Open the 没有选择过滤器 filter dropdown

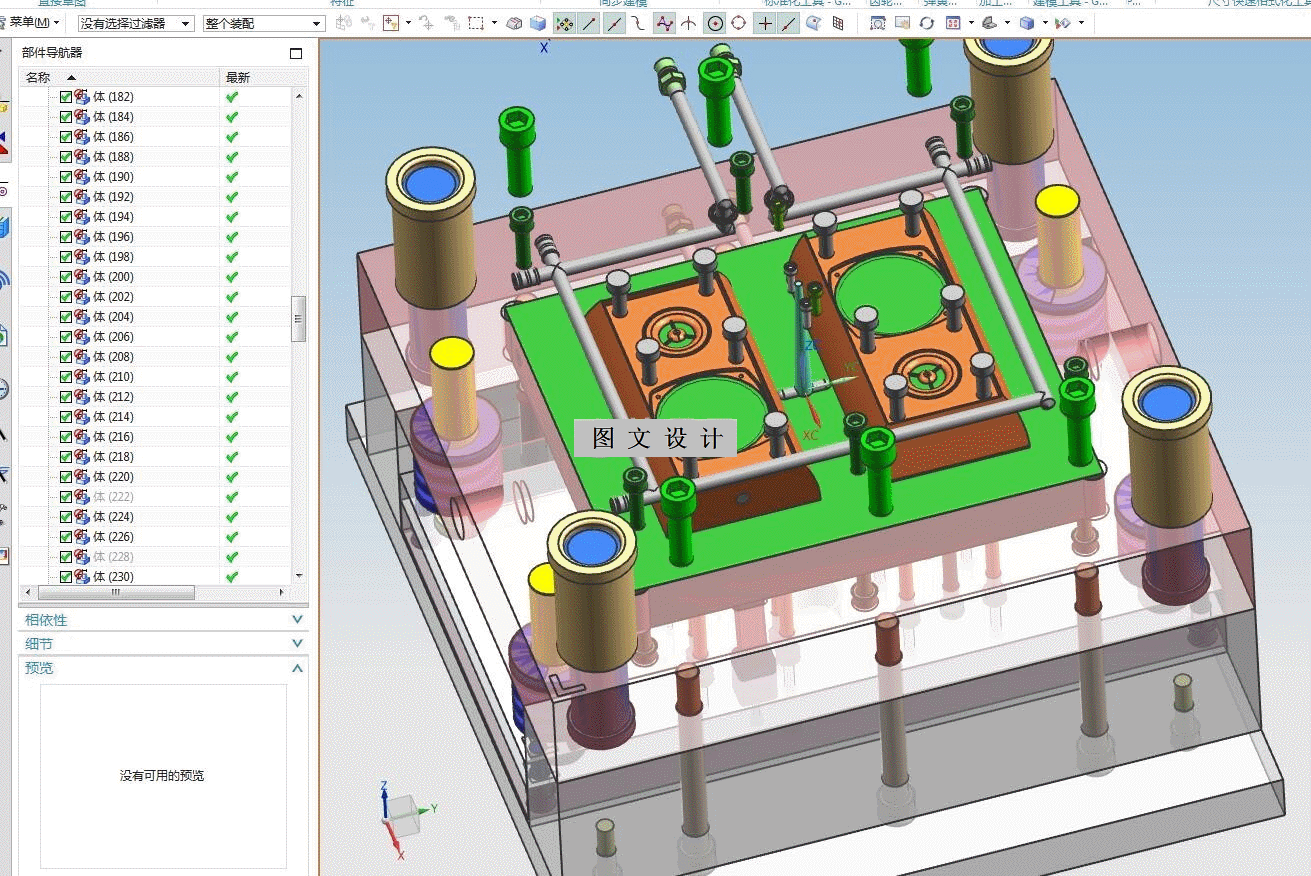pos(136,23)
